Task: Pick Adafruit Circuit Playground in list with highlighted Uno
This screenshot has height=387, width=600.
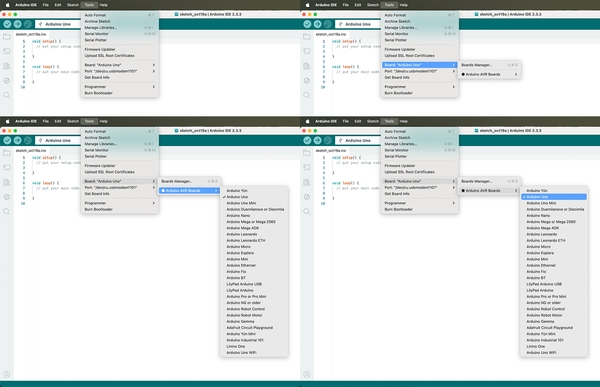Action: point(554,328)
